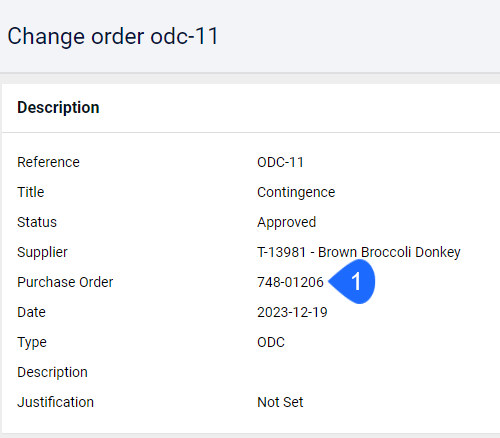
Task: Click the Type field label
Action: 32,343
